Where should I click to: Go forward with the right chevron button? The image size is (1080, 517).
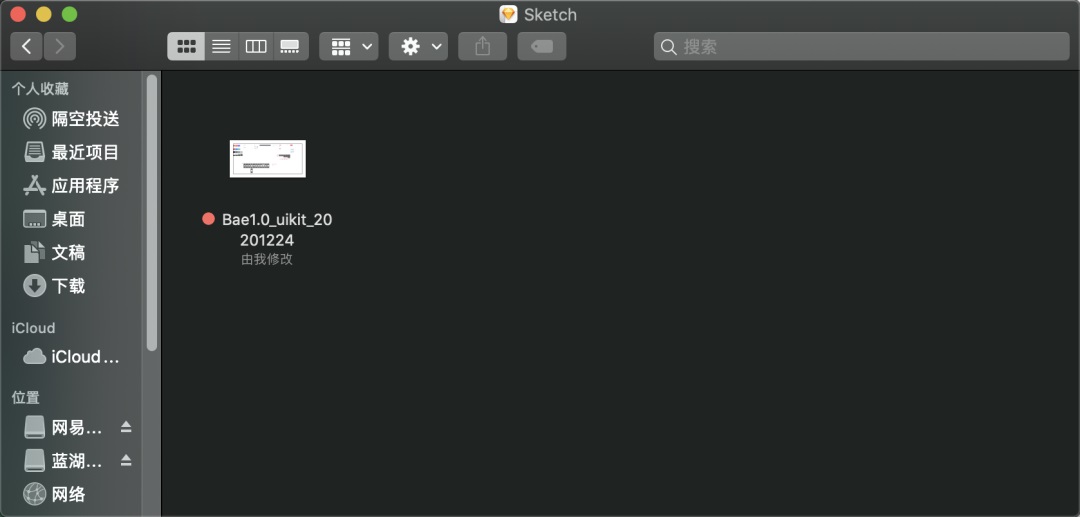coord(60,46)
